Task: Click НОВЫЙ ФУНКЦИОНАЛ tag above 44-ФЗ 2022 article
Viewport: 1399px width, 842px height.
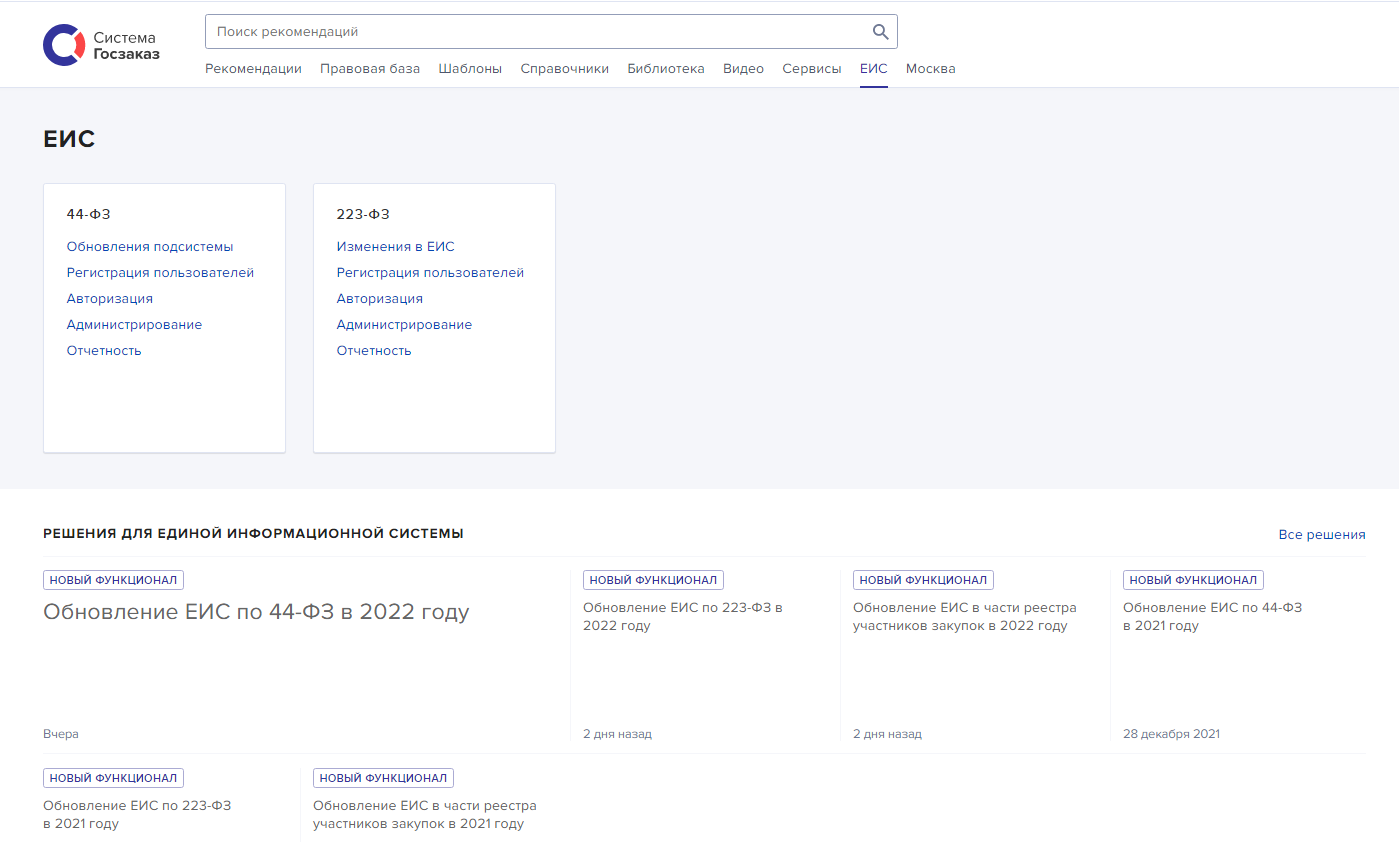Action: click(x=113, y=580)
